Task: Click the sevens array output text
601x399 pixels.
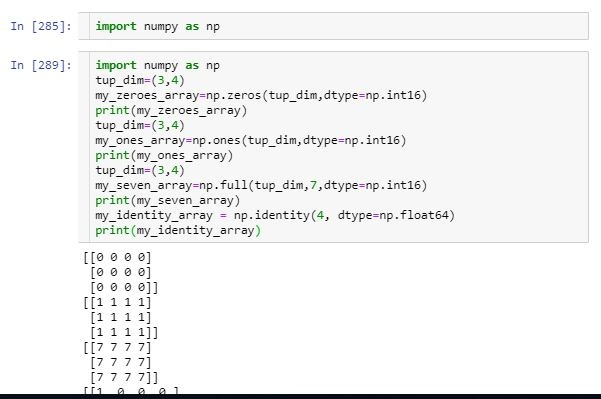Action: point(120,362)
